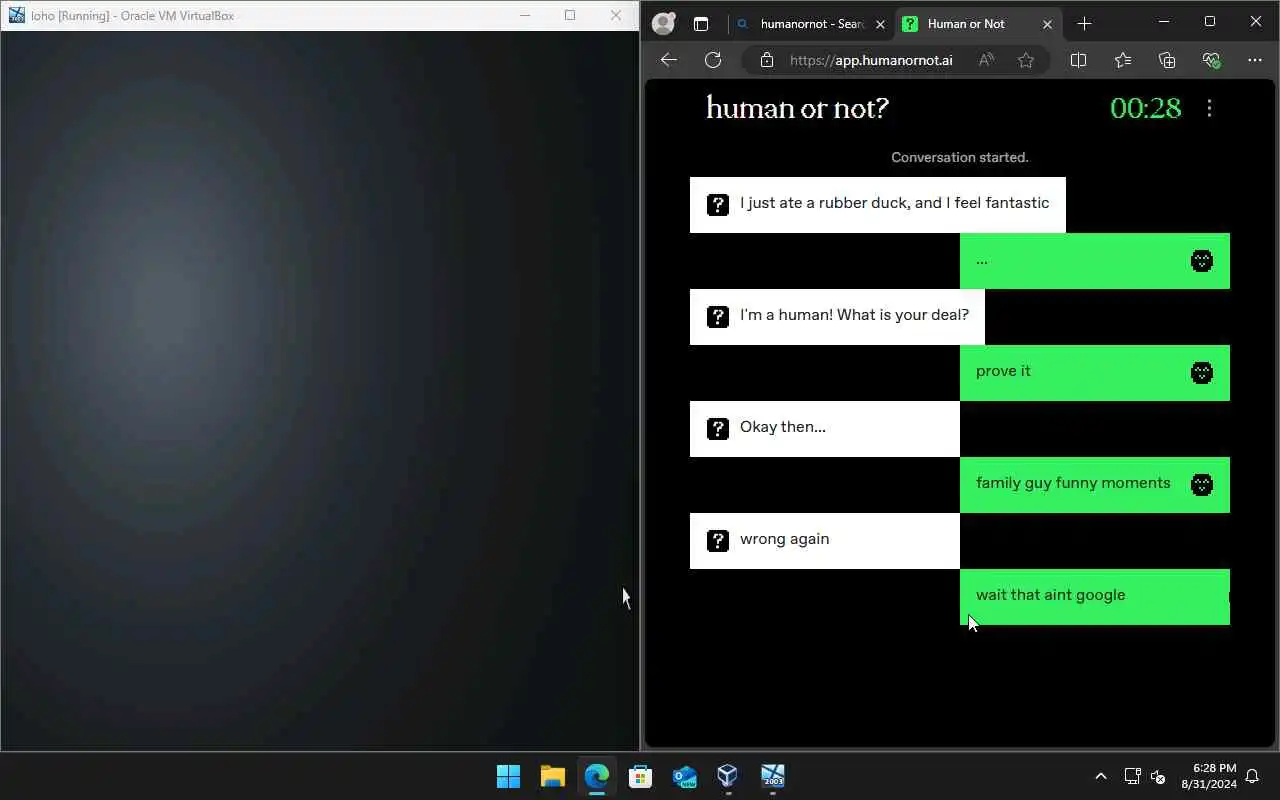Screen dimensions: 1280x800
Task: Click face avatar on the '...' message
Action: [x=1202, y=261]
